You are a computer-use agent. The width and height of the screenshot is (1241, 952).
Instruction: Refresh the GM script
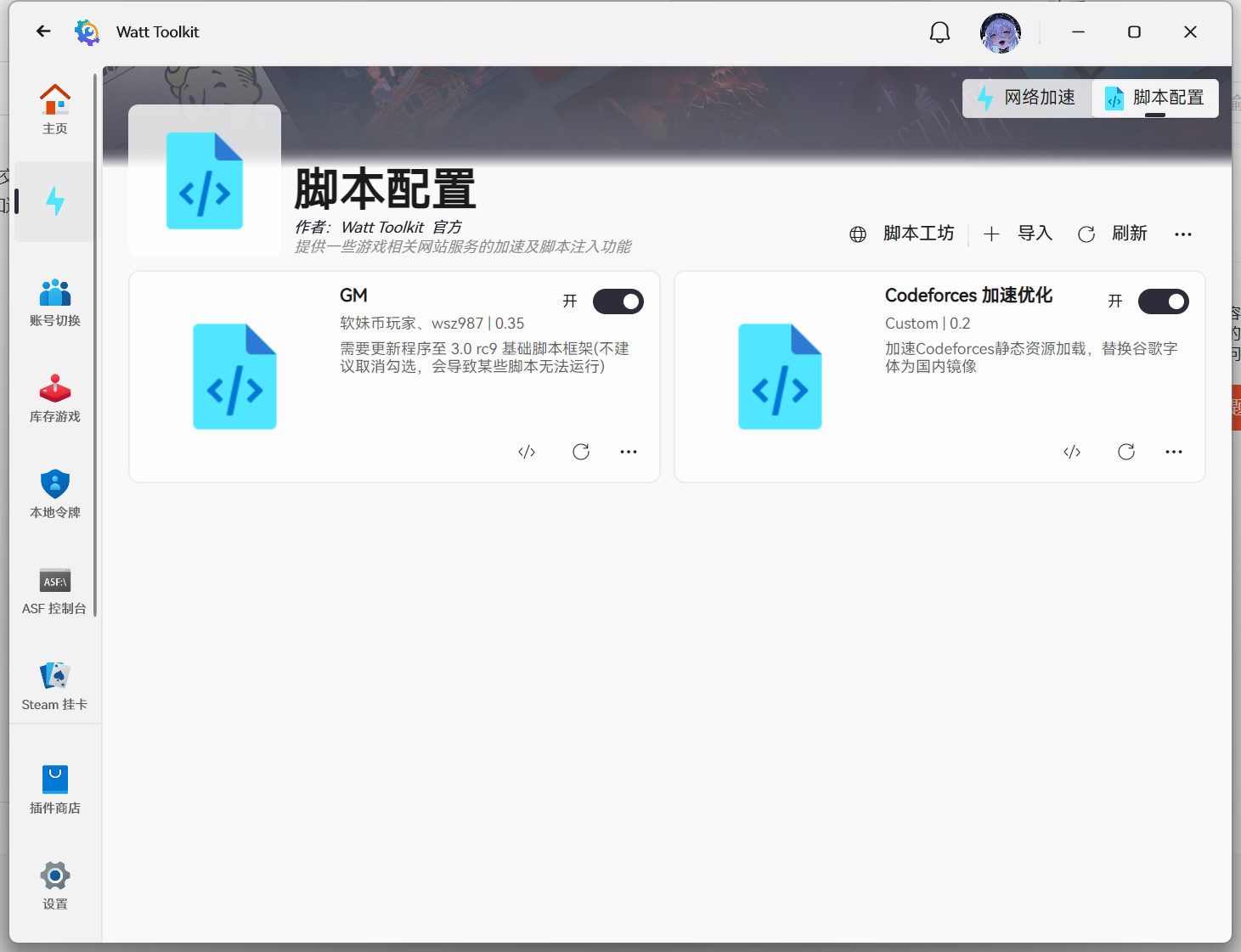[x=581, y=452]
